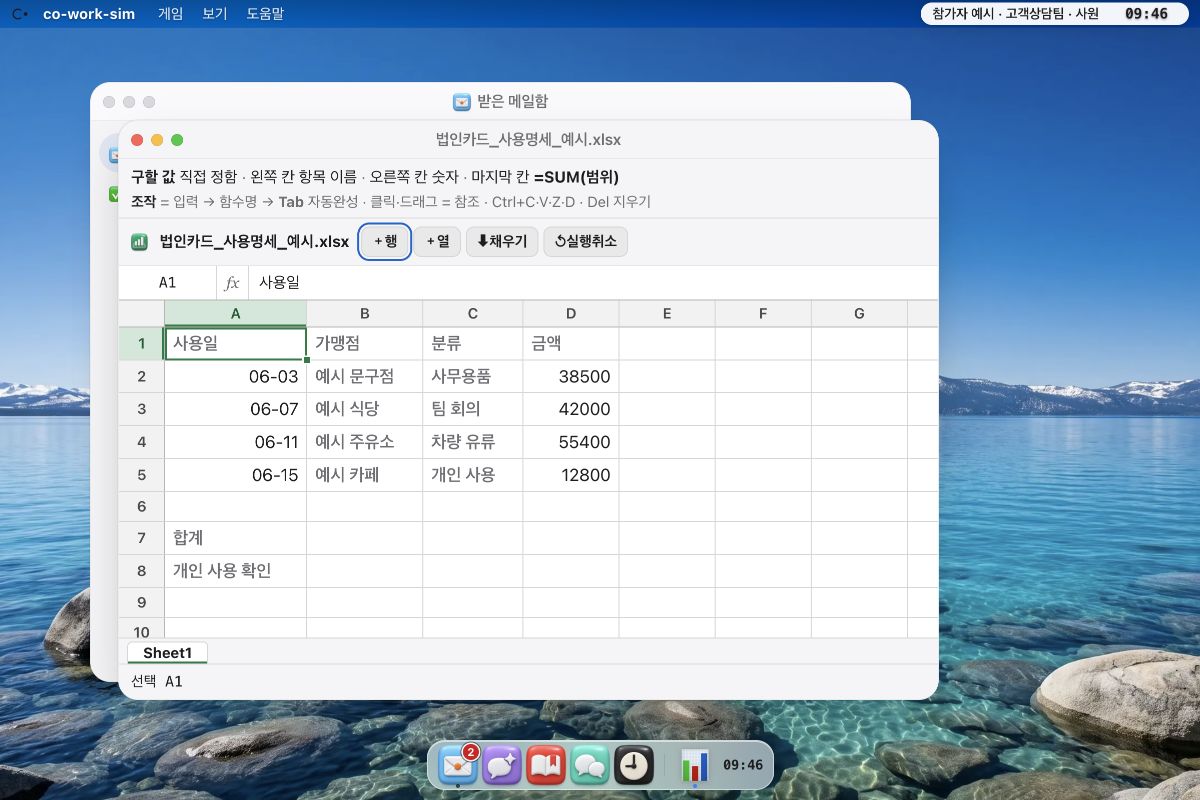The height and width of the screenshot is (800, 1200).
Task: Click the 합계 cell
Action: (235, 538)
